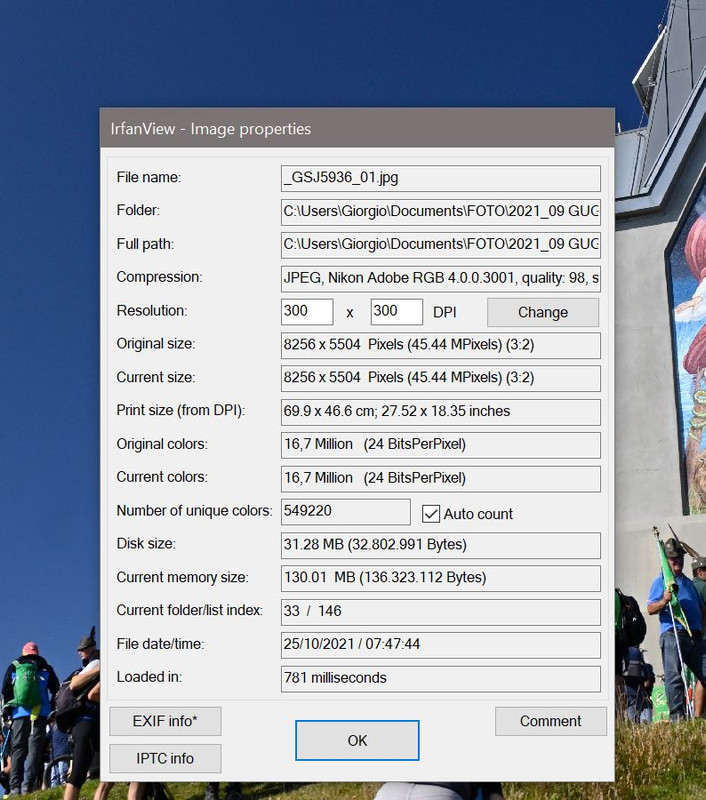Click the Change resolution button

click(x=543, y=312)
